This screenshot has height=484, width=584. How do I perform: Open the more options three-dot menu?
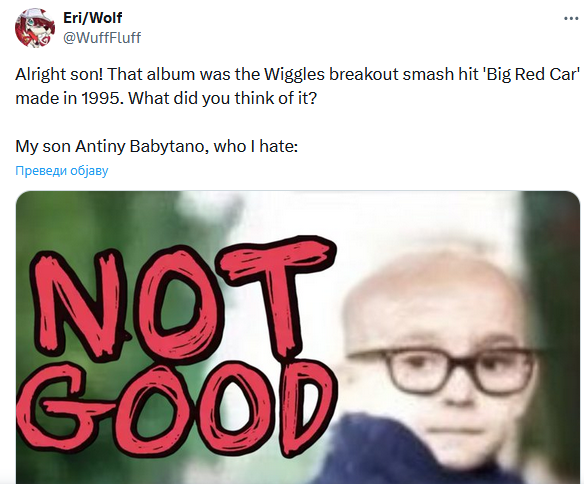pos(571,18)
